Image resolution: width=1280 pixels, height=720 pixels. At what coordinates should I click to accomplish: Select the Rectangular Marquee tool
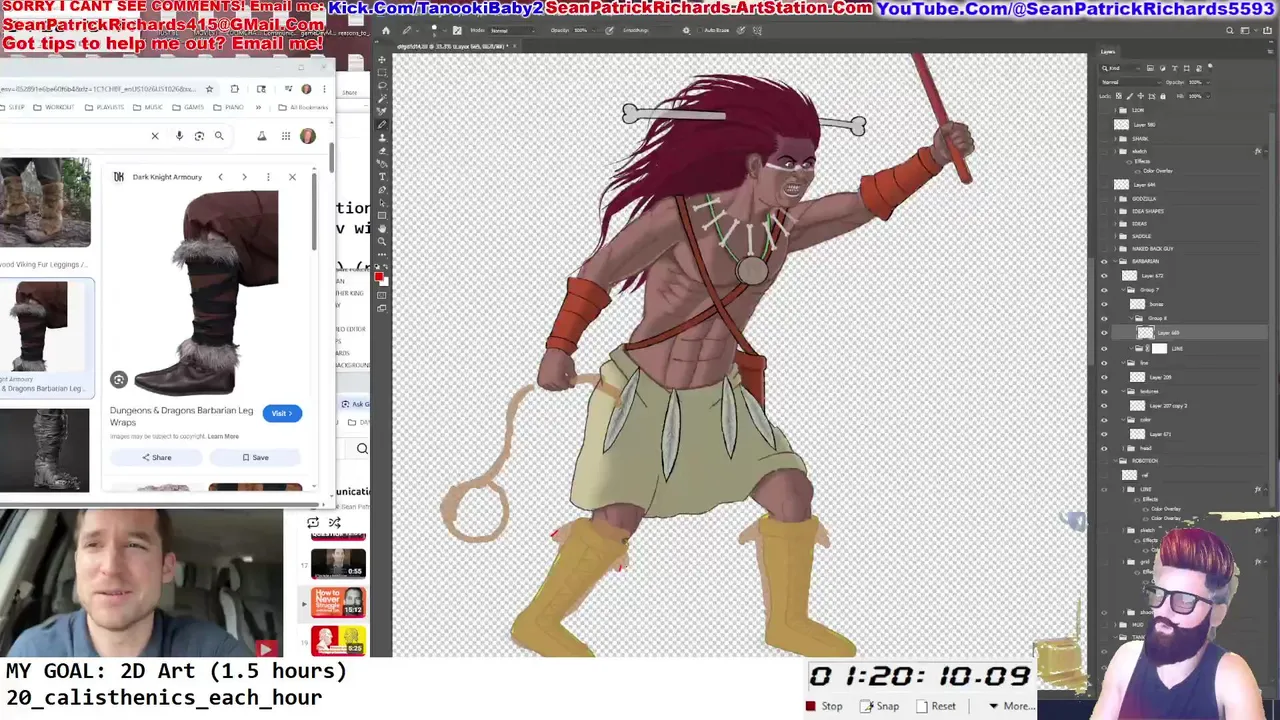382,72
